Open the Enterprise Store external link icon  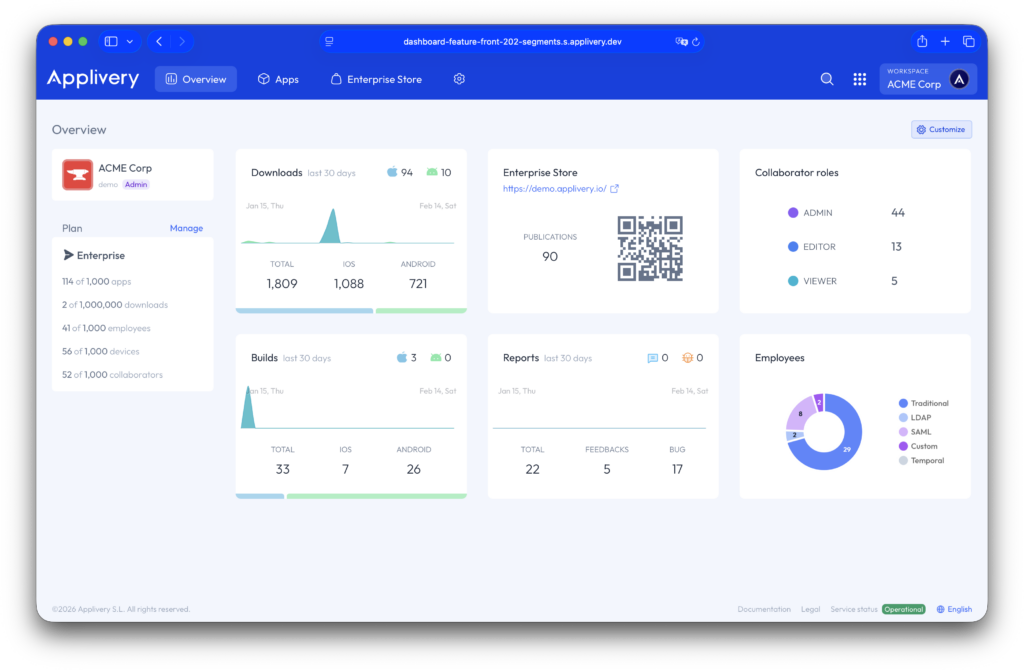614,186
